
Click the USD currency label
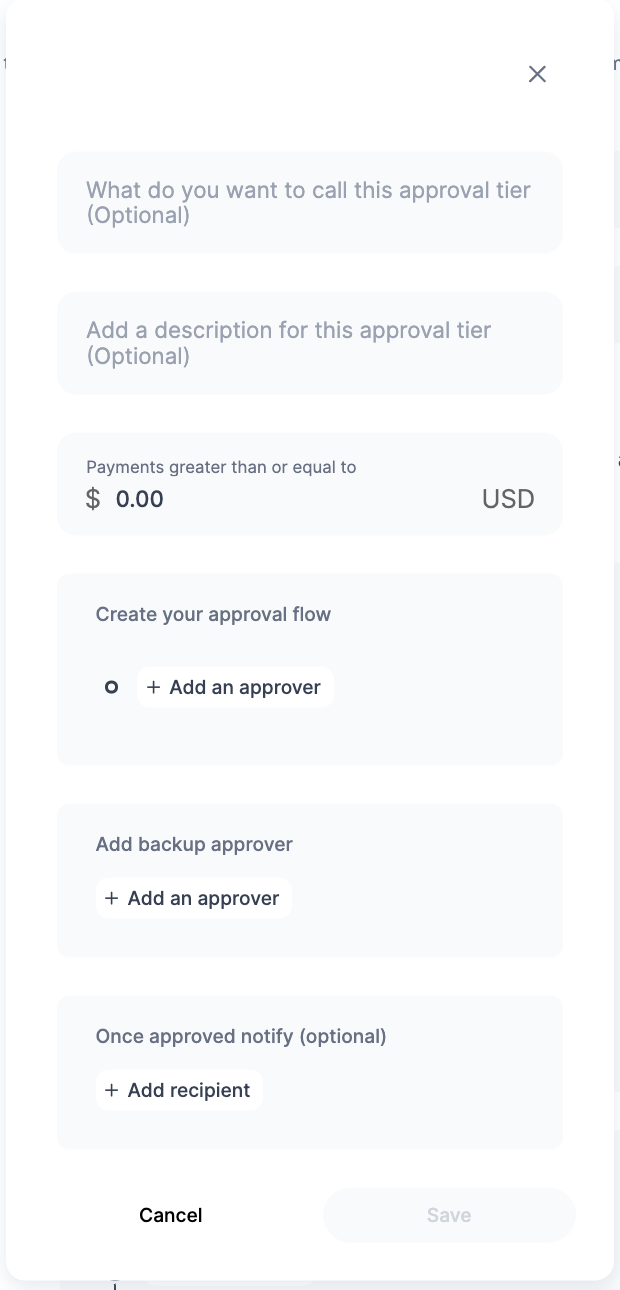pos(508,499)
